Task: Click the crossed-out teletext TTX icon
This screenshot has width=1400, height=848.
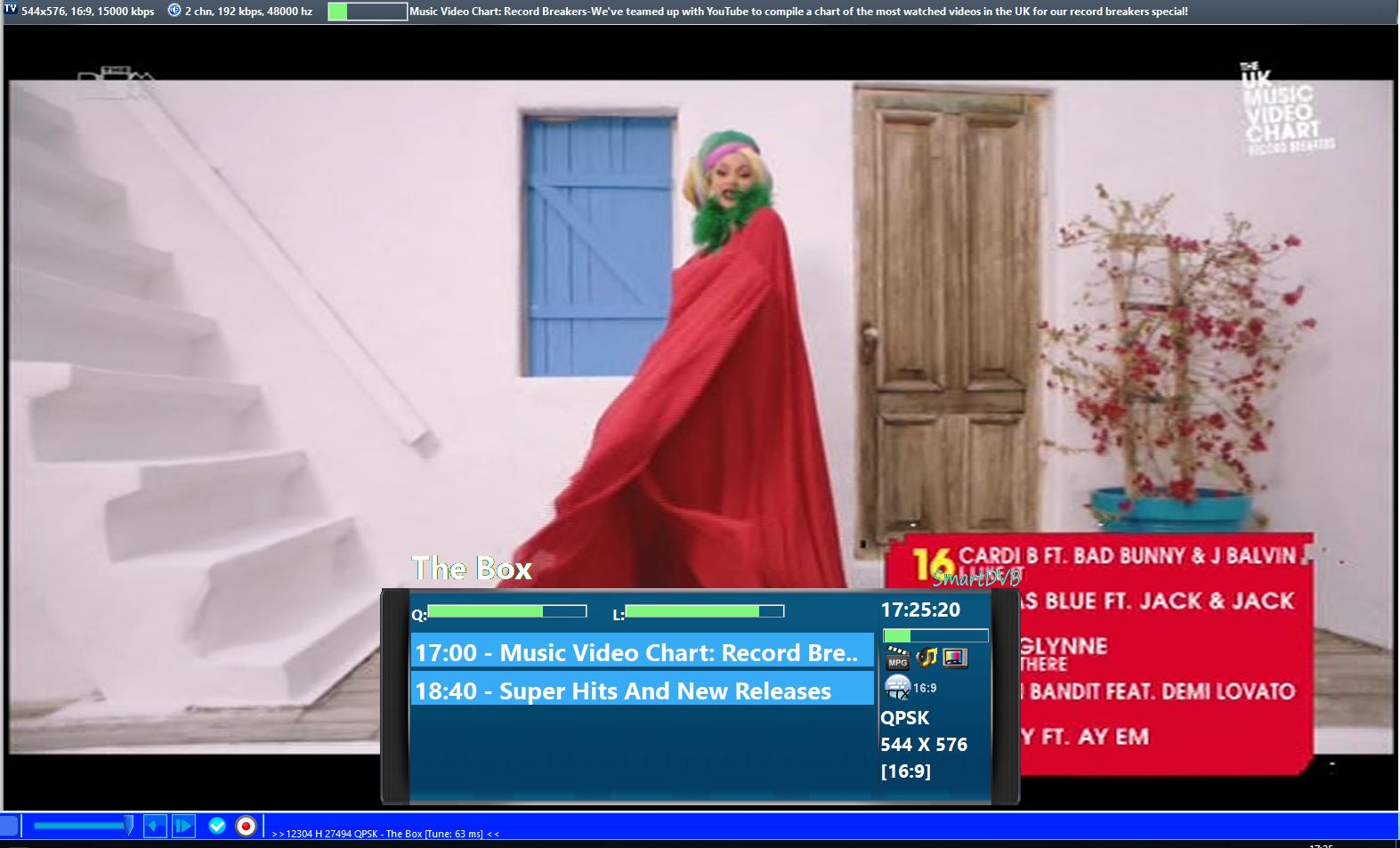Action: coord(897,687)
